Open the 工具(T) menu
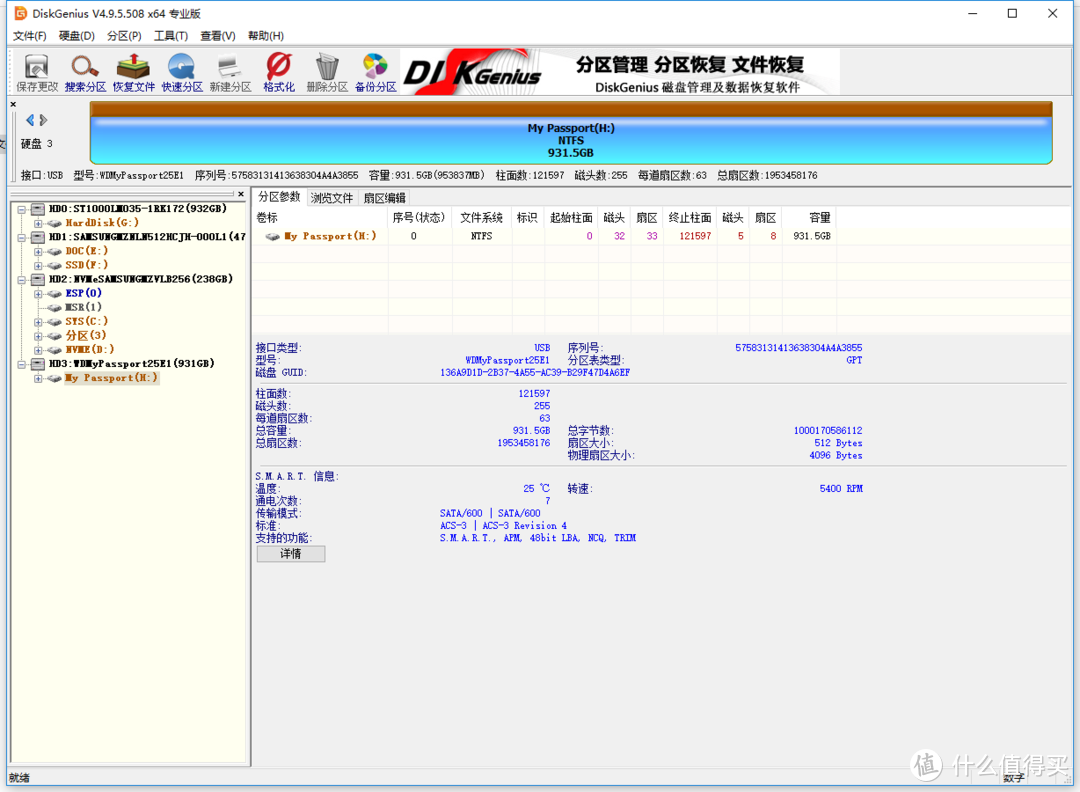The width and height of the screenshot is (1080, 792). pyautogui.click(x=171, y=36)
